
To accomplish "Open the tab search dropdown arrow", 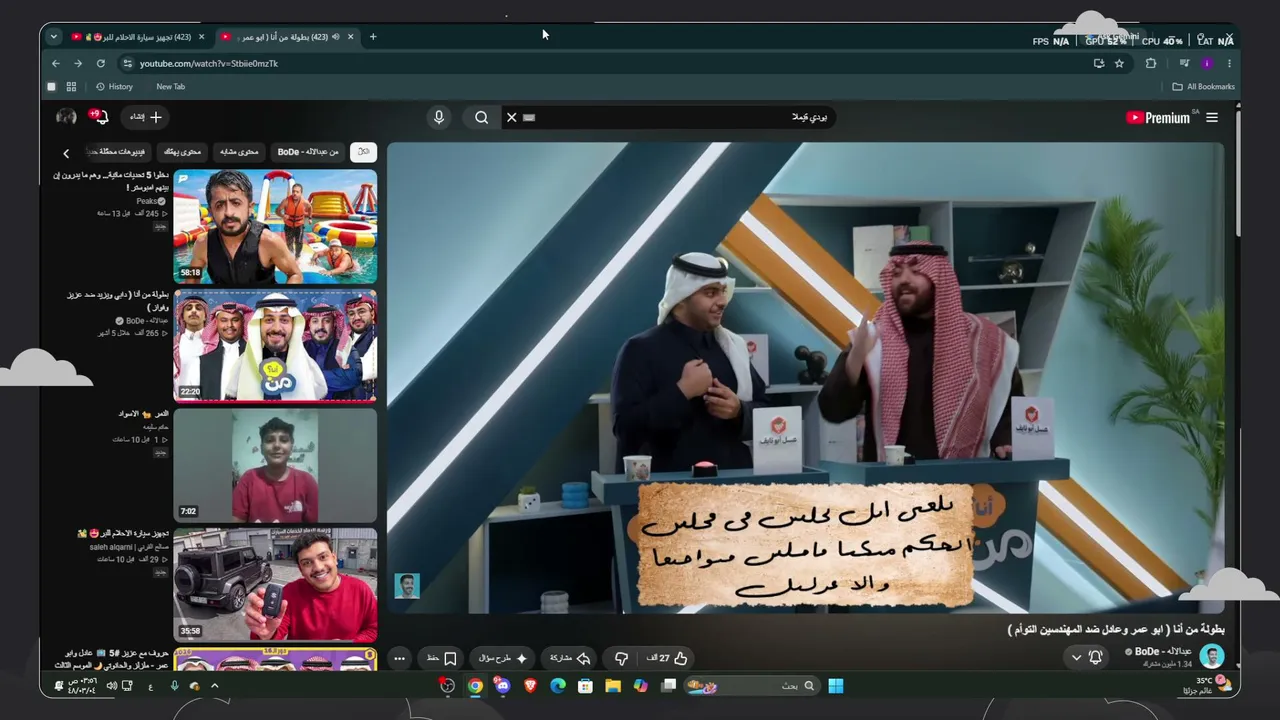I will (54, 37).
